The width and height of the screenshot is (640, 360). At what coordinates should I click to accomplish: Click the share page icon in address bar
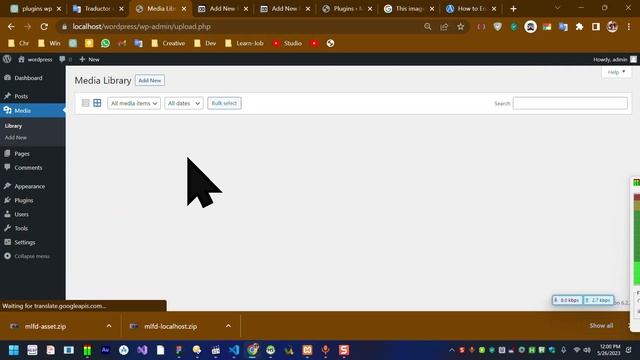coord(444,27)
